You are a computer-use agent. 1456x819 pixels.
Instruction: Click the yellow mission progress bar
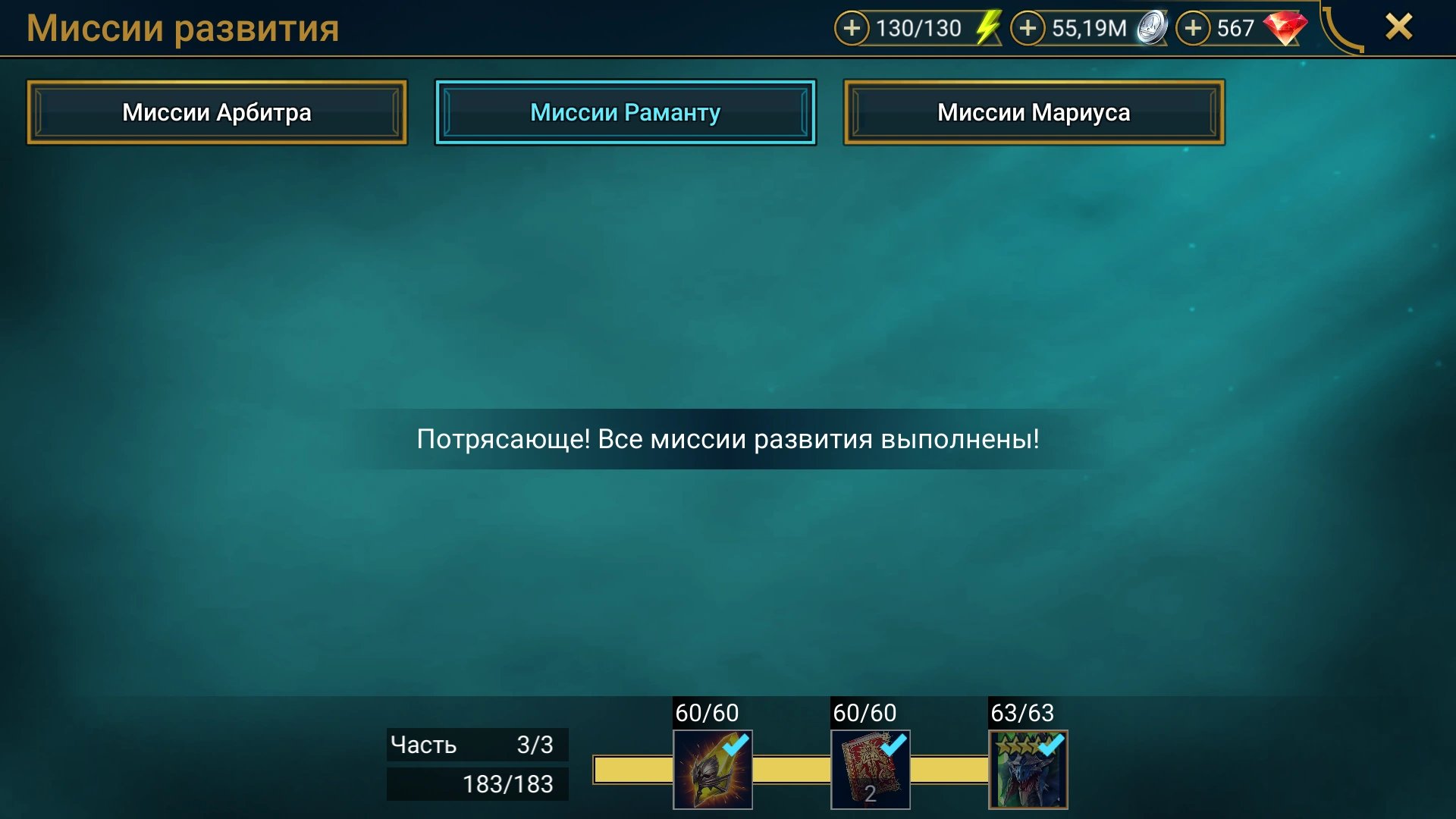pos(791,770)
